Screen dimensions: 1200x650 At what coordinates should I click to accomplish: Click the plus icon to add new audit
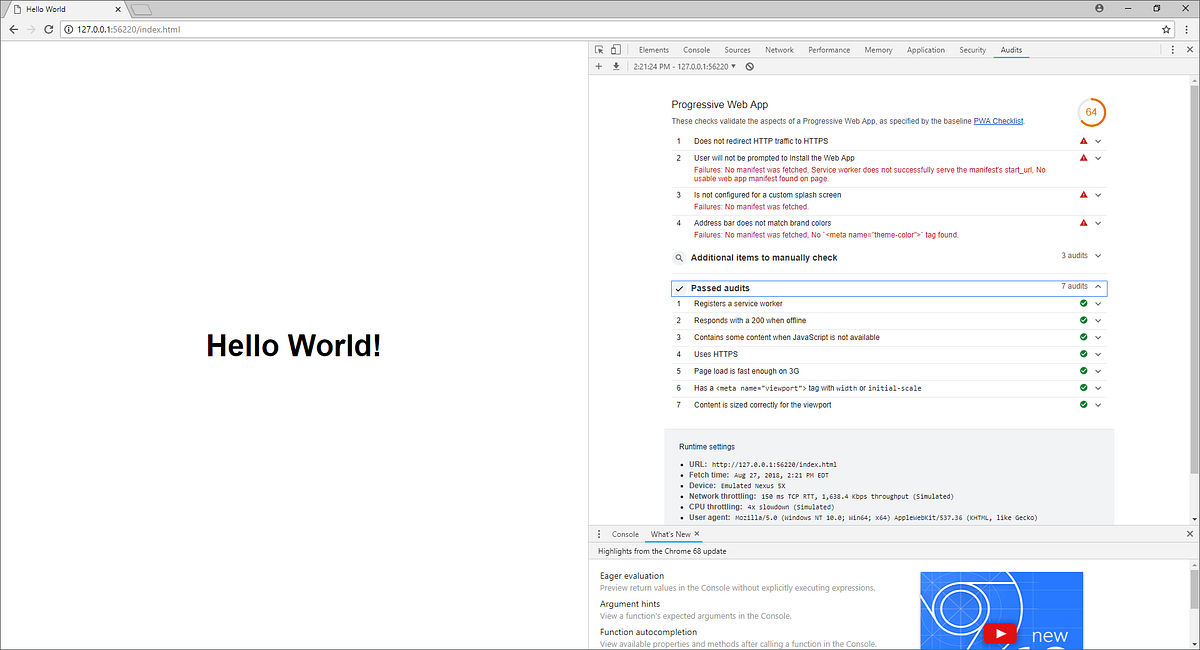click(598, 66)
